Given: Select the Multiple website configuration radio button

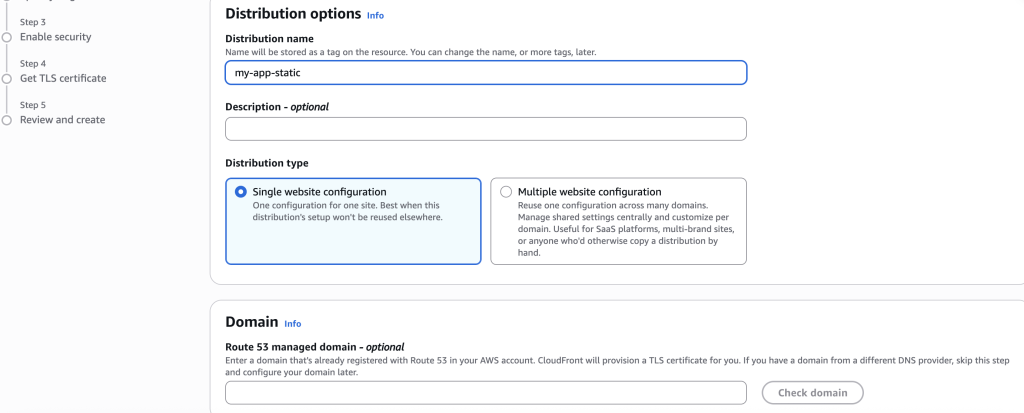Looking at the screenshot, I should (505, 192).
